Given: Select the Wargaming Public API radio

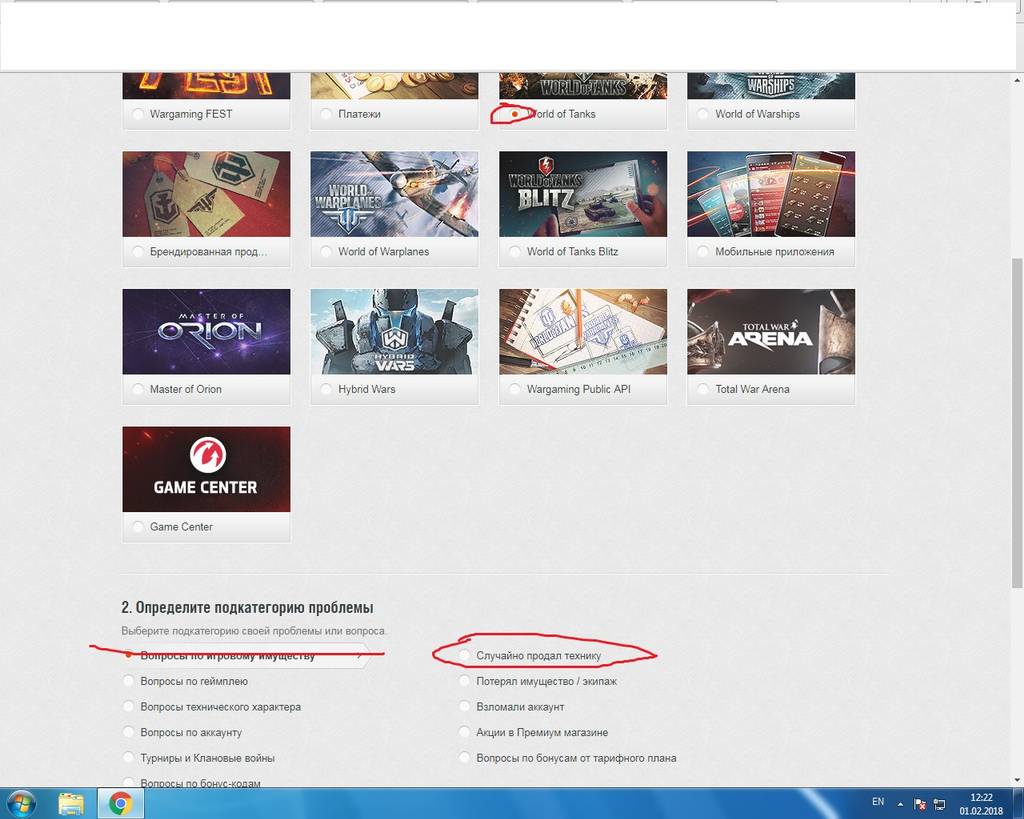Looking at the screenshot, I should (515, 389).
